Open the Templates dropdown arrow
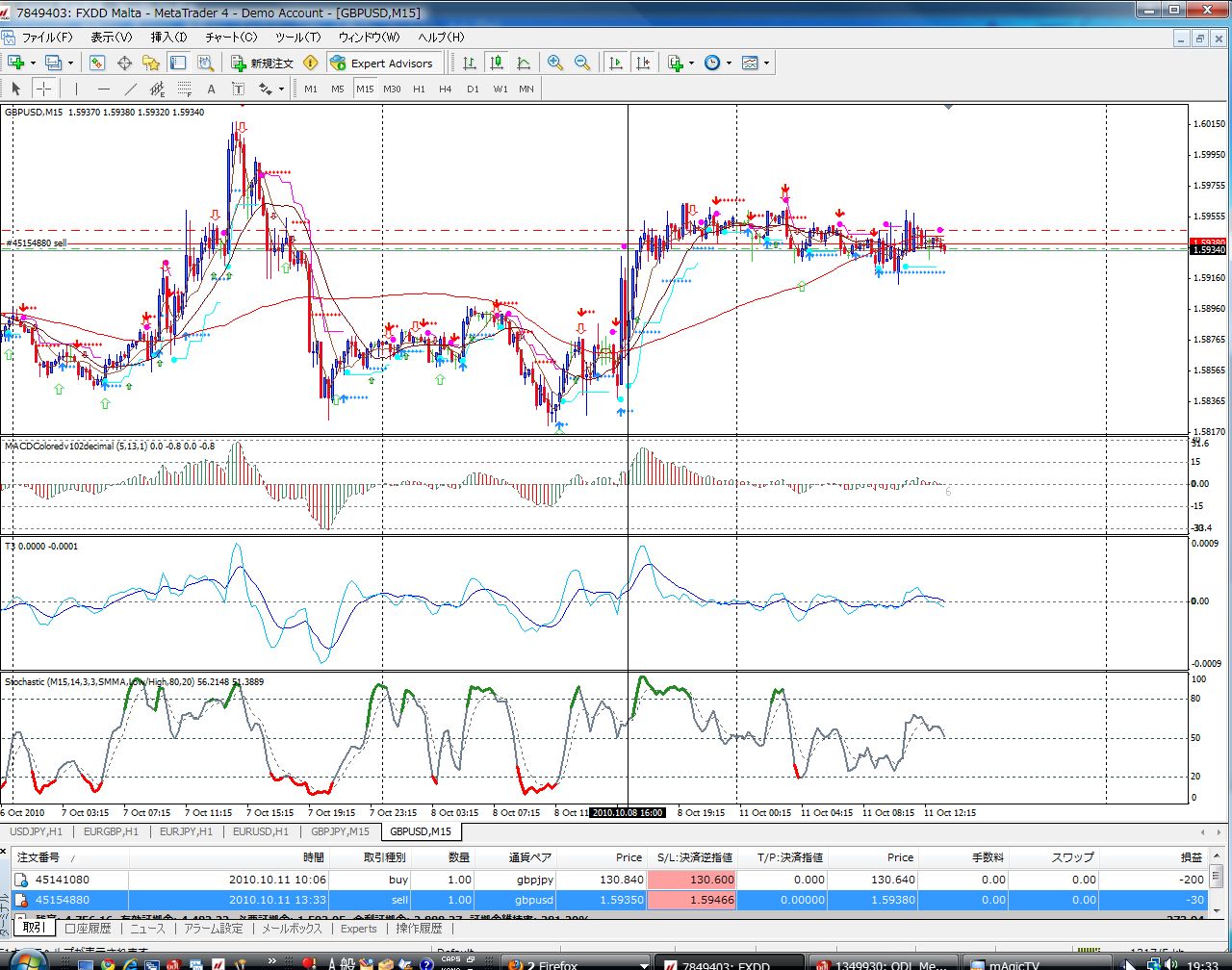This screenshot has height=970, width=1232. [767, 64]
